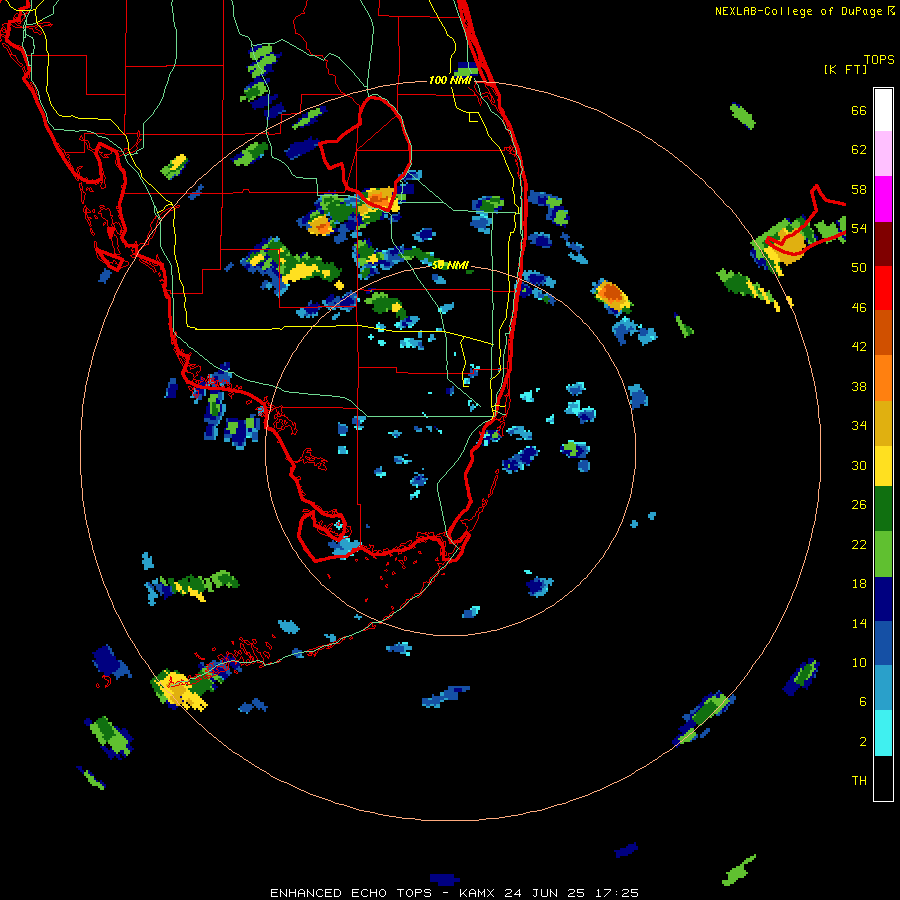This screenshot has width=900, height=900.
Task: Pick the cyan legend swatch beside 2
Action: 883,733
